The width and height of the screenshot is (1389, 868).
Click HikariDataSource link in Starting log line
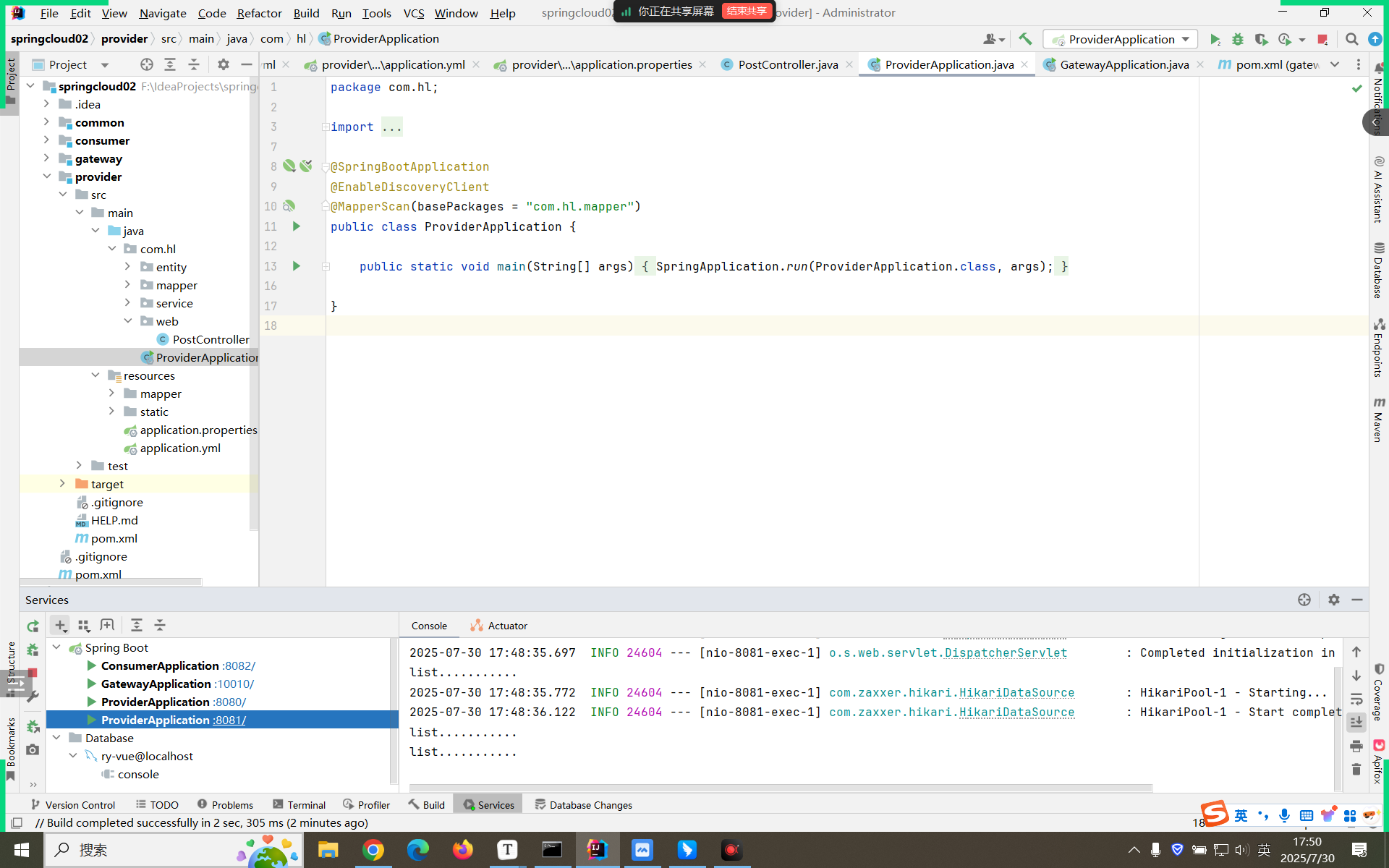pyautogui.click(x=1016, y=692)
